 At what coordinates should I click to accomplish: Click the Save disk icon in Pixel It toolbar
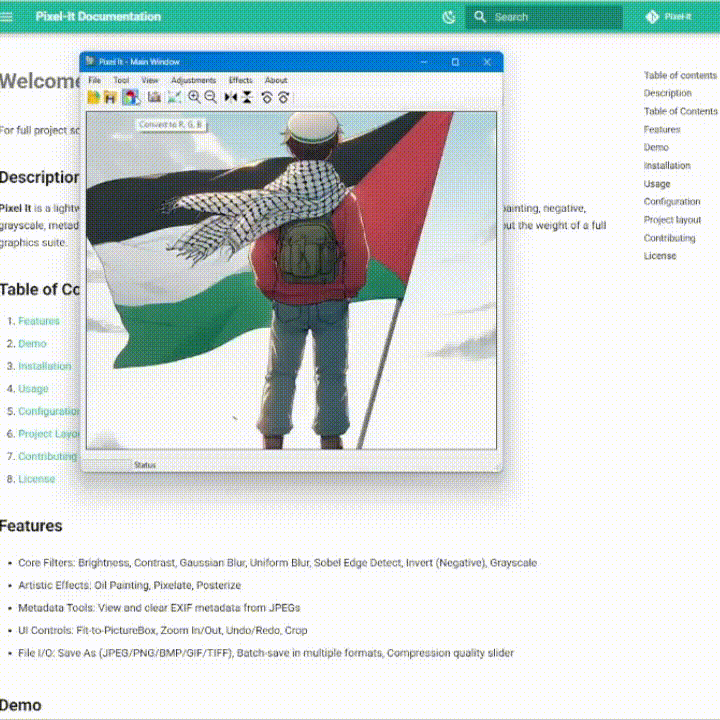point(110,97)
